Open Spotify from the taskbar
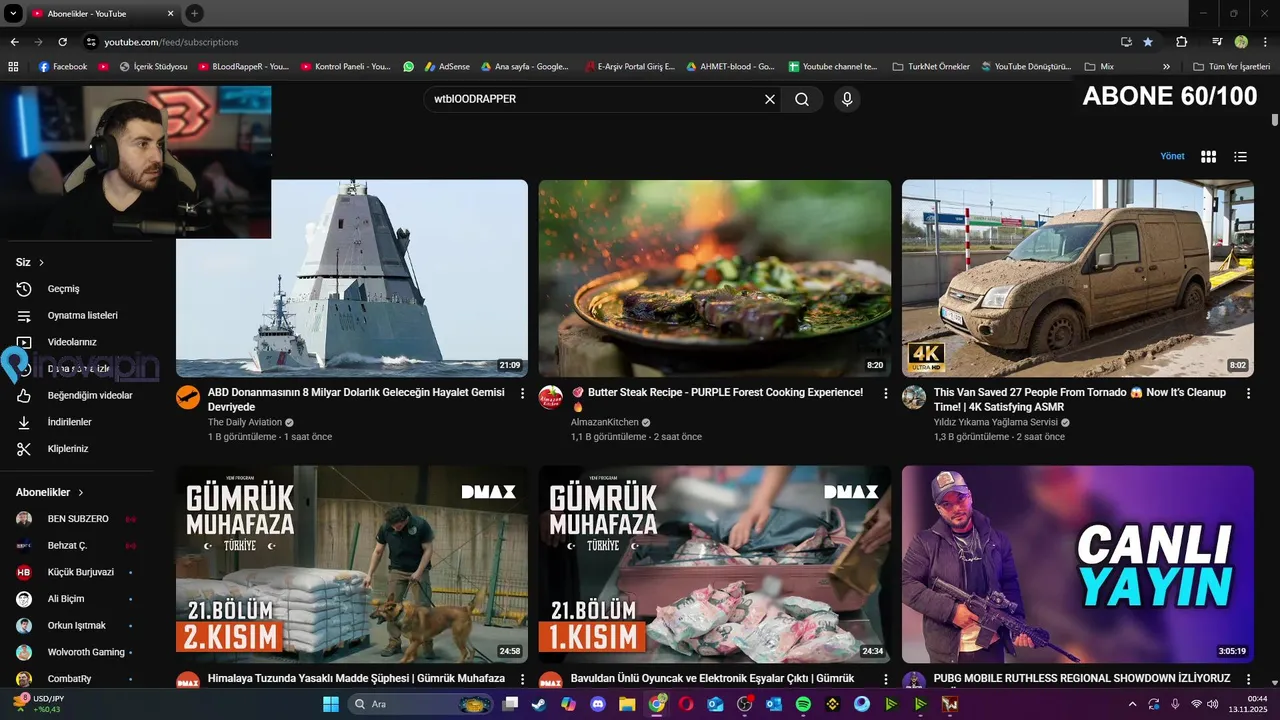 (803, 704)
